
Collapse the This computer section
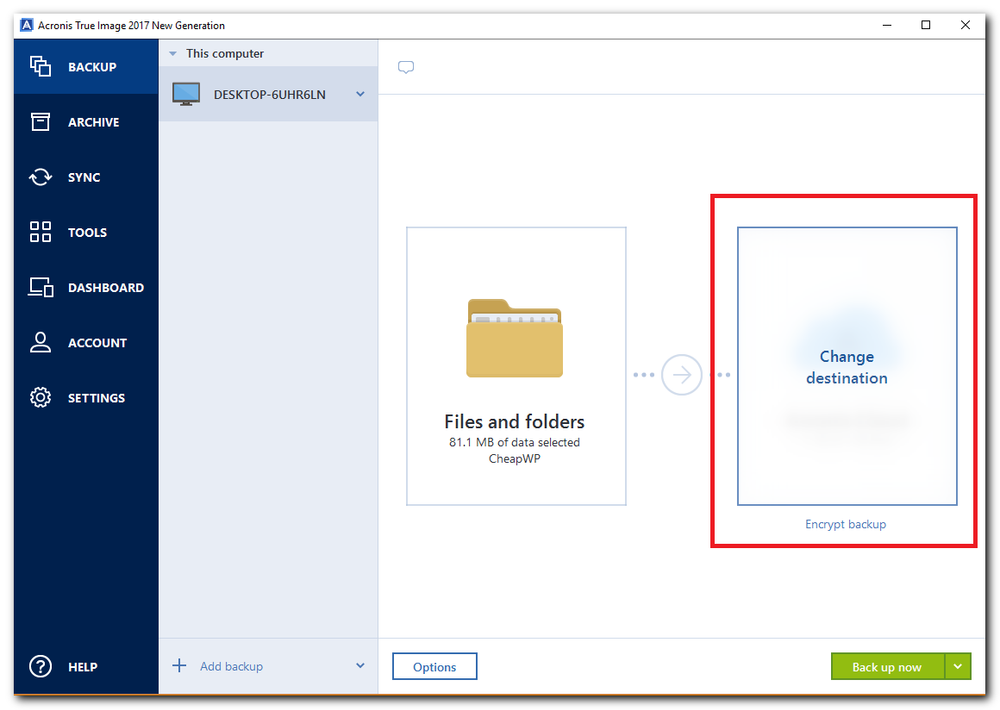[172, 54]
